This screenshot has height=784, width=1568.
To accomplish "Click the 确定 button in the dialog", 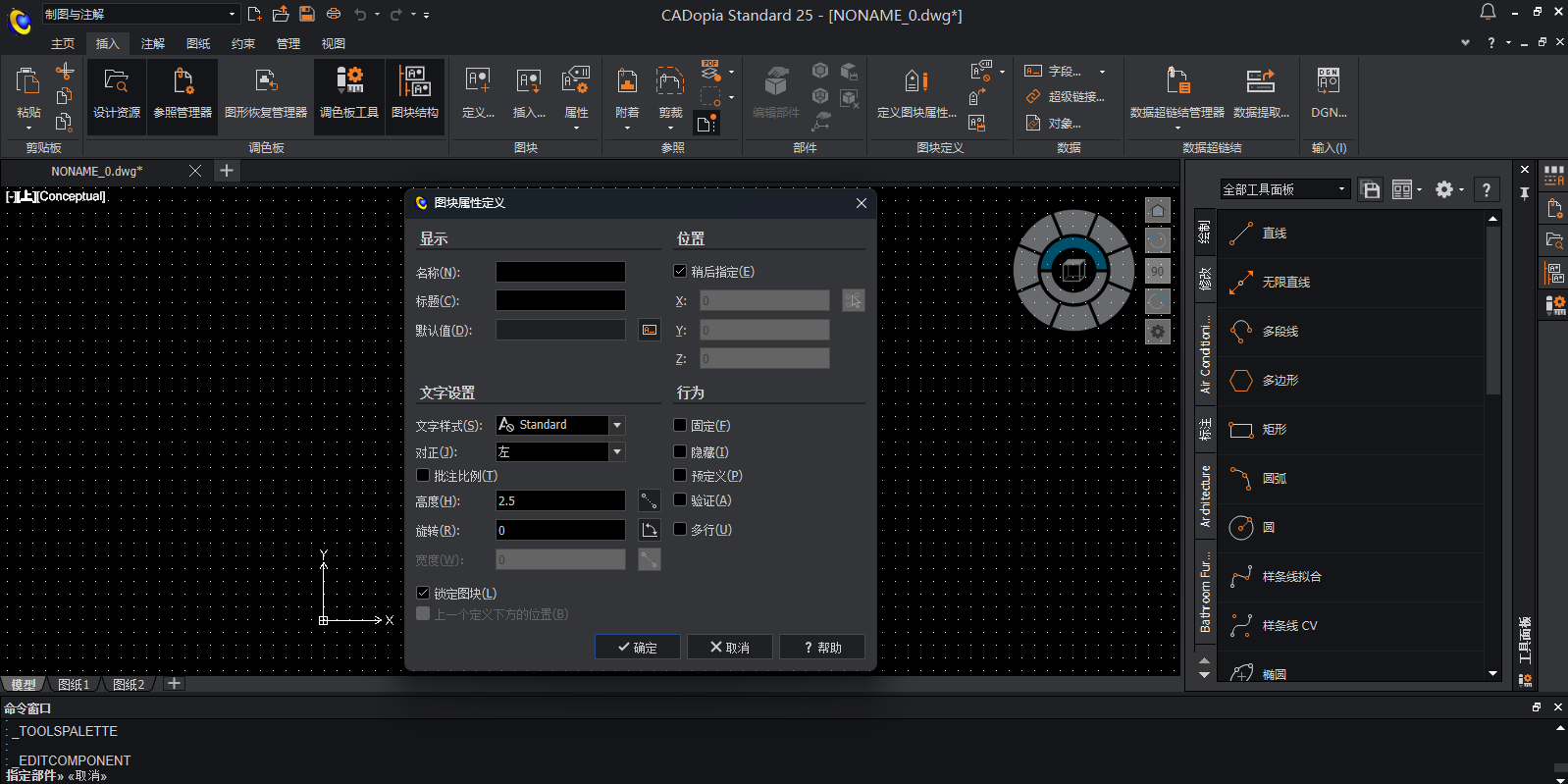I will point(637,648).
